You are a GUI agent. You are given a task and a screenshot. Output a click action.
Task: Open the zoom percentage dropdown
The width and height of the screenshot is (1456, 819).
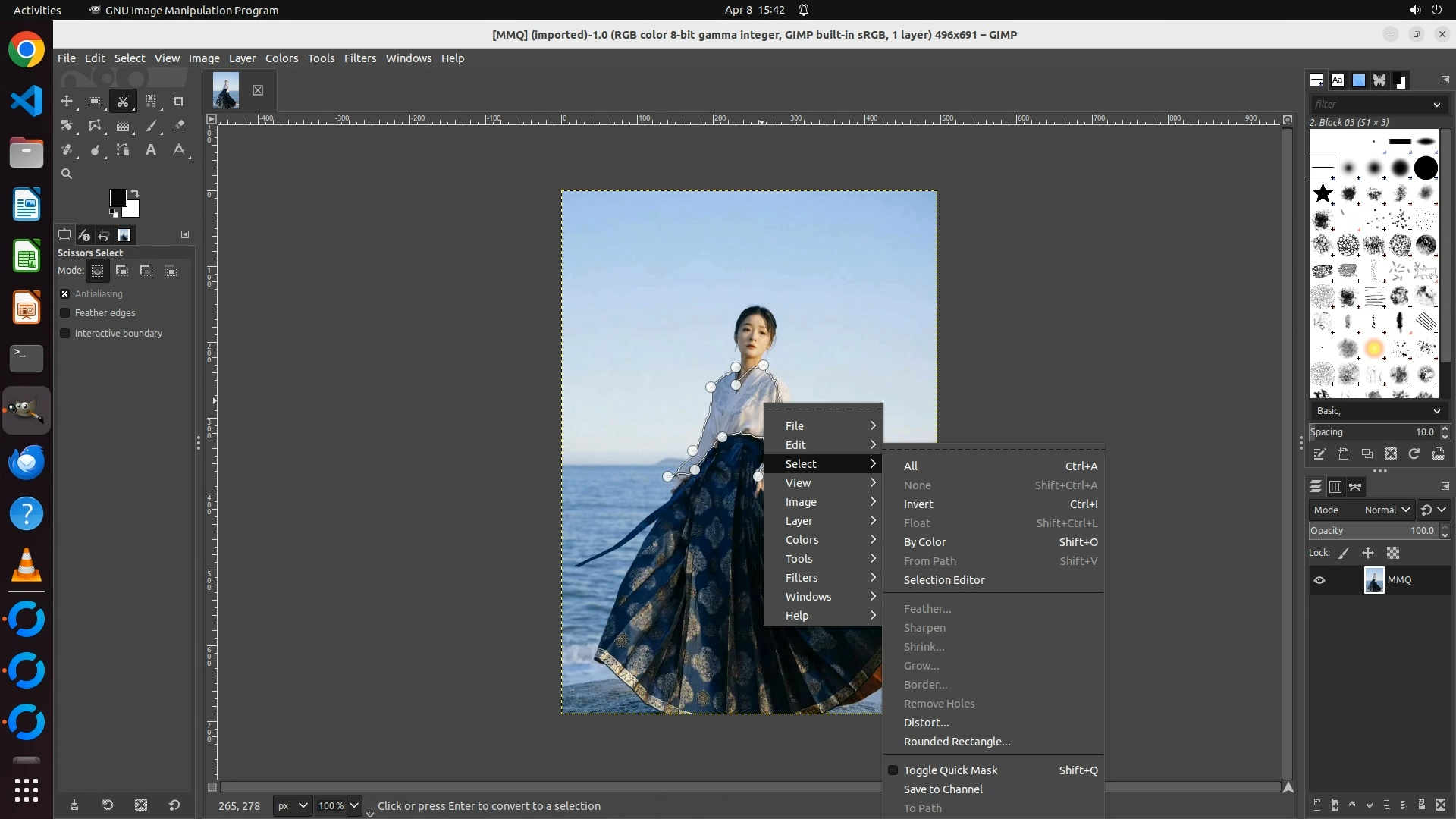(x=354, y=805)
